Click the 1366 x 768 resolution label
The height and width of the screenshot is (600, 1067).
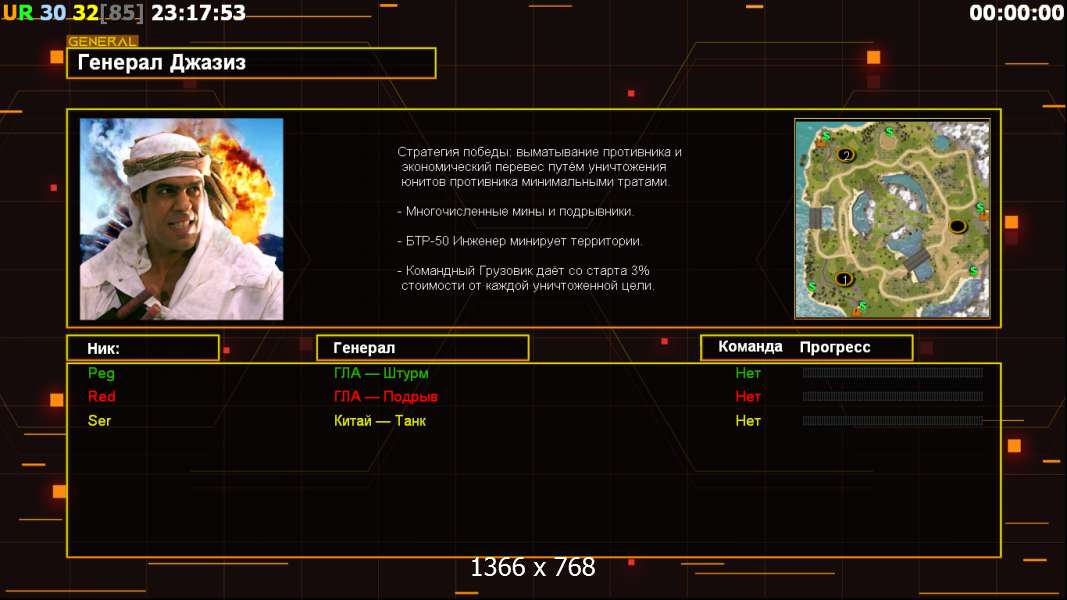pos(533,567)
